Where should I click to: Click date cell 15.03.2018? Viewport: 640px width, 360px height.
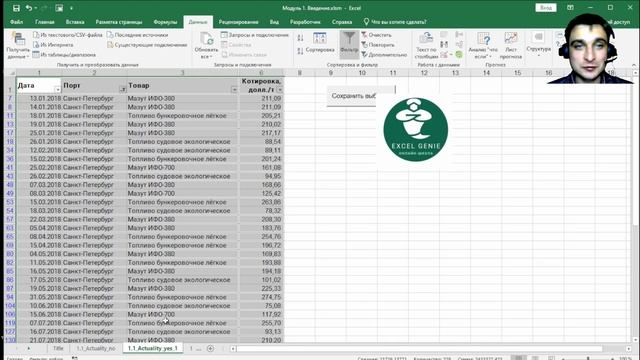(x=39, y=202)
